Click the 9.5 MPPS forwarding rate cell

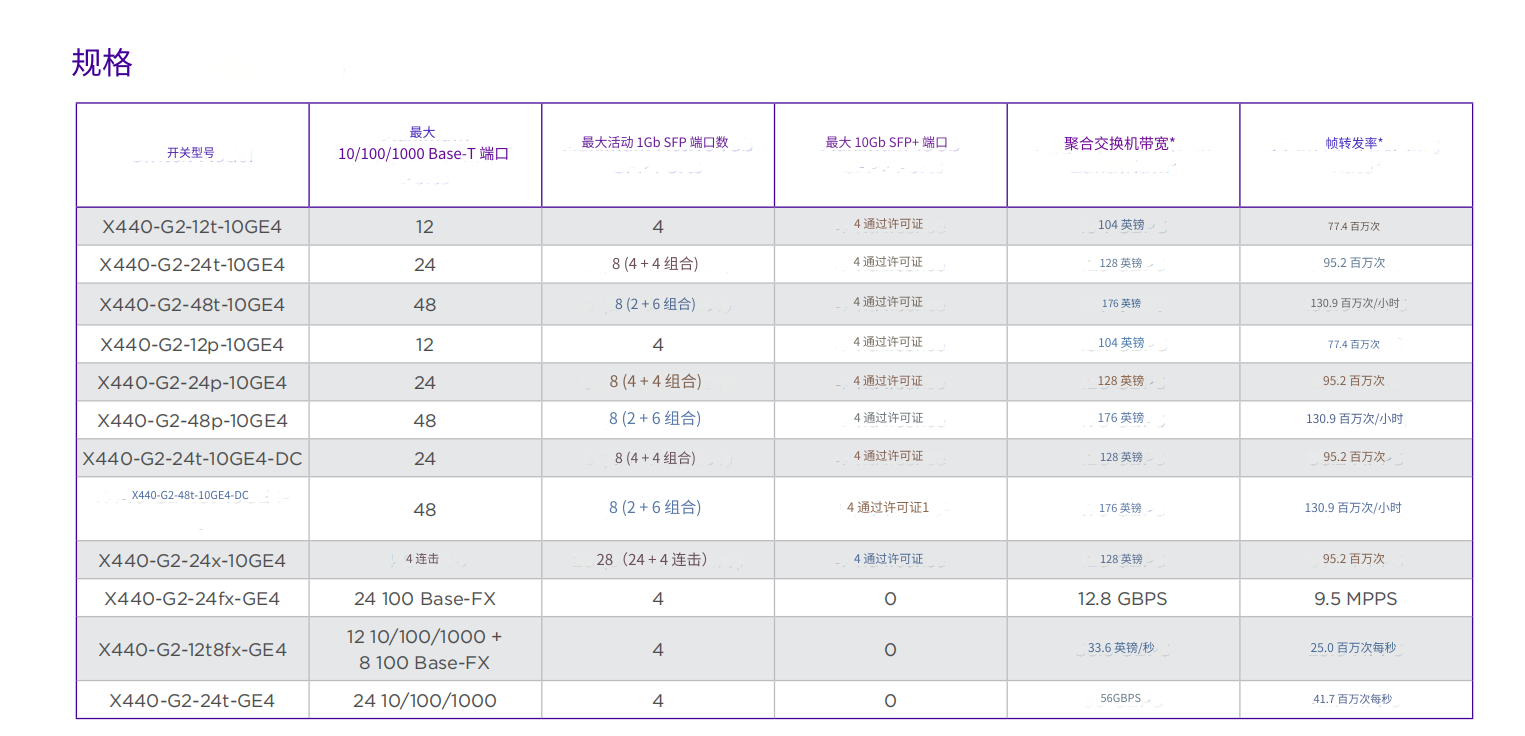(x=1355, y=599)
